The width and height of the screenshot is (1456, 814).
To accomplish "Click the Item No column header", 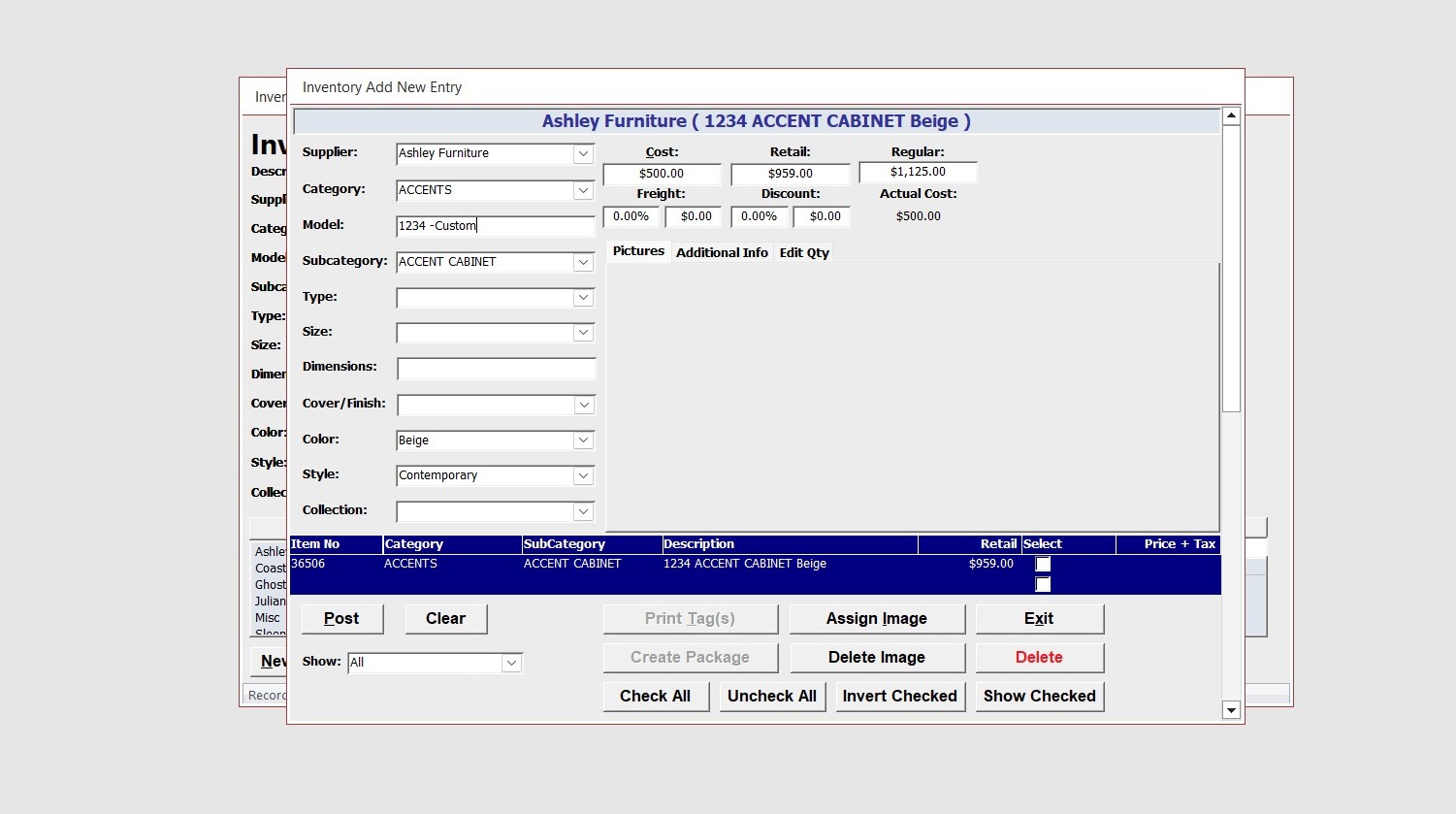I will (x=336, y=544).
